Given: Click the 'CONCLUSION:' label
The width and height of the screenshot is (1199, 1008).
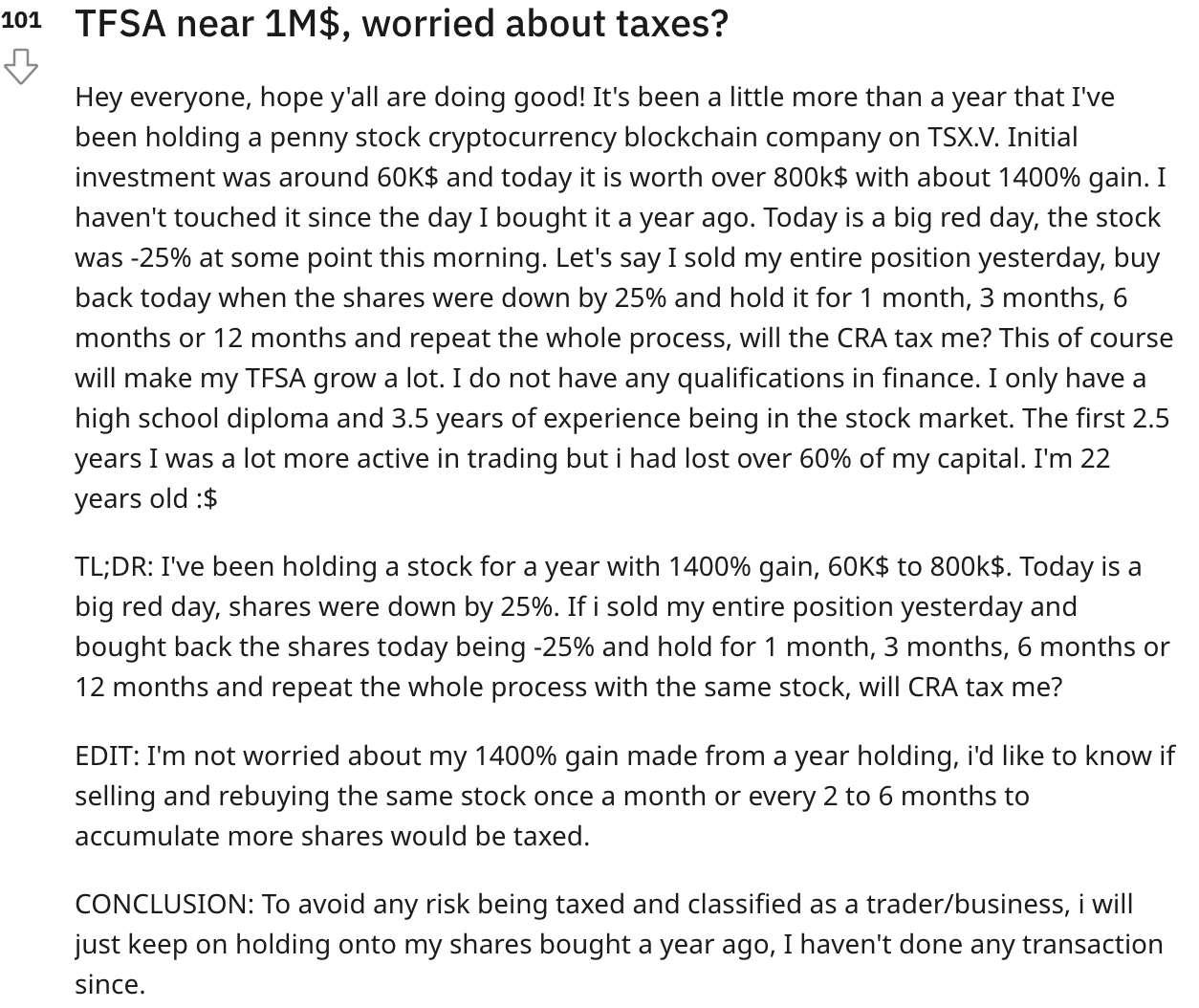Looking at the screenshot, I should click(163, 905).
